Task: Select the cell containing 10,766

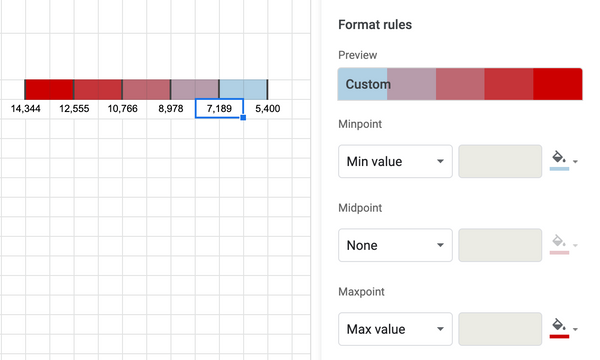Action: coord(122,109)
